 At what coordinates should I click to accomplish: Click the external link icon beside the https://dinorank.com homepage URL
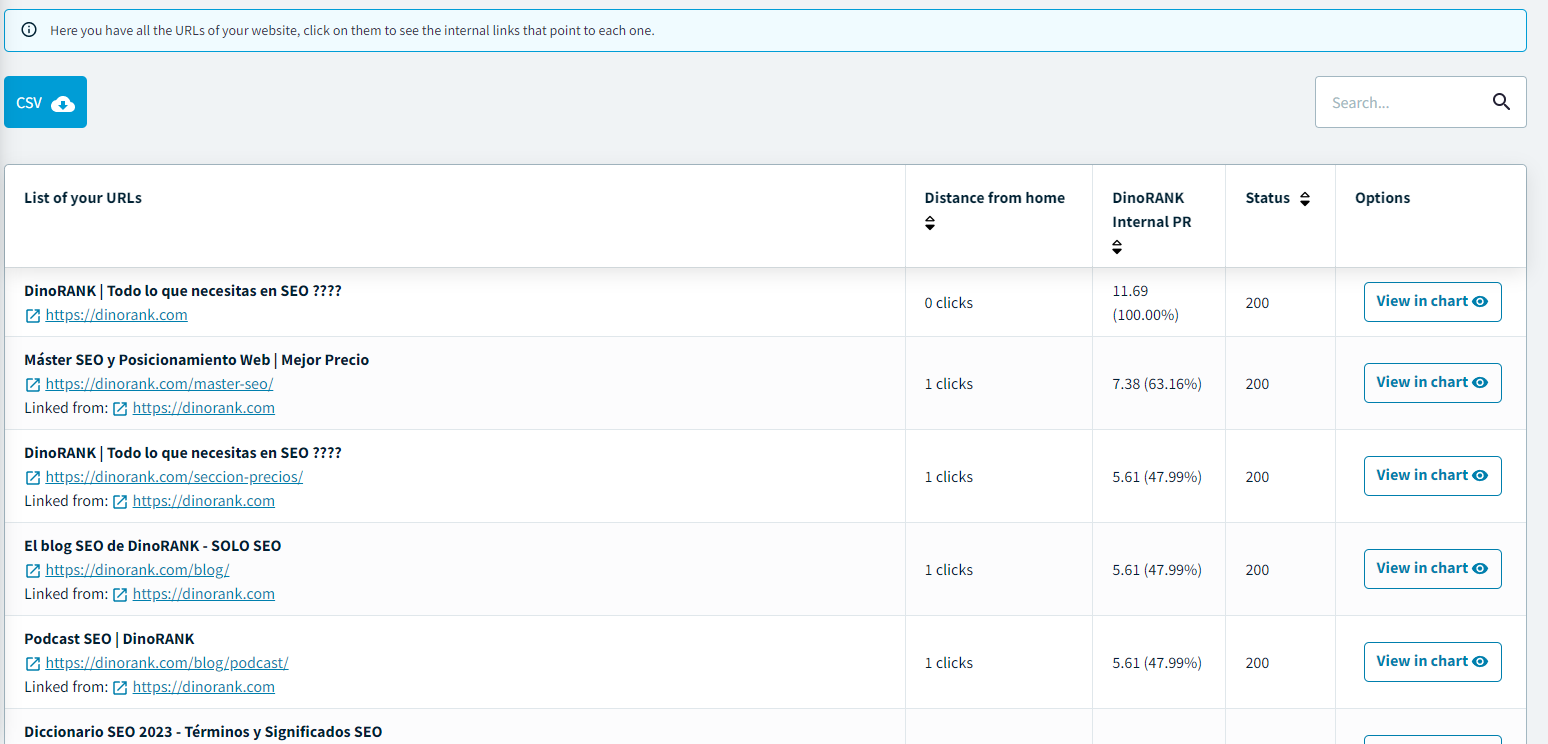(33, 316)
